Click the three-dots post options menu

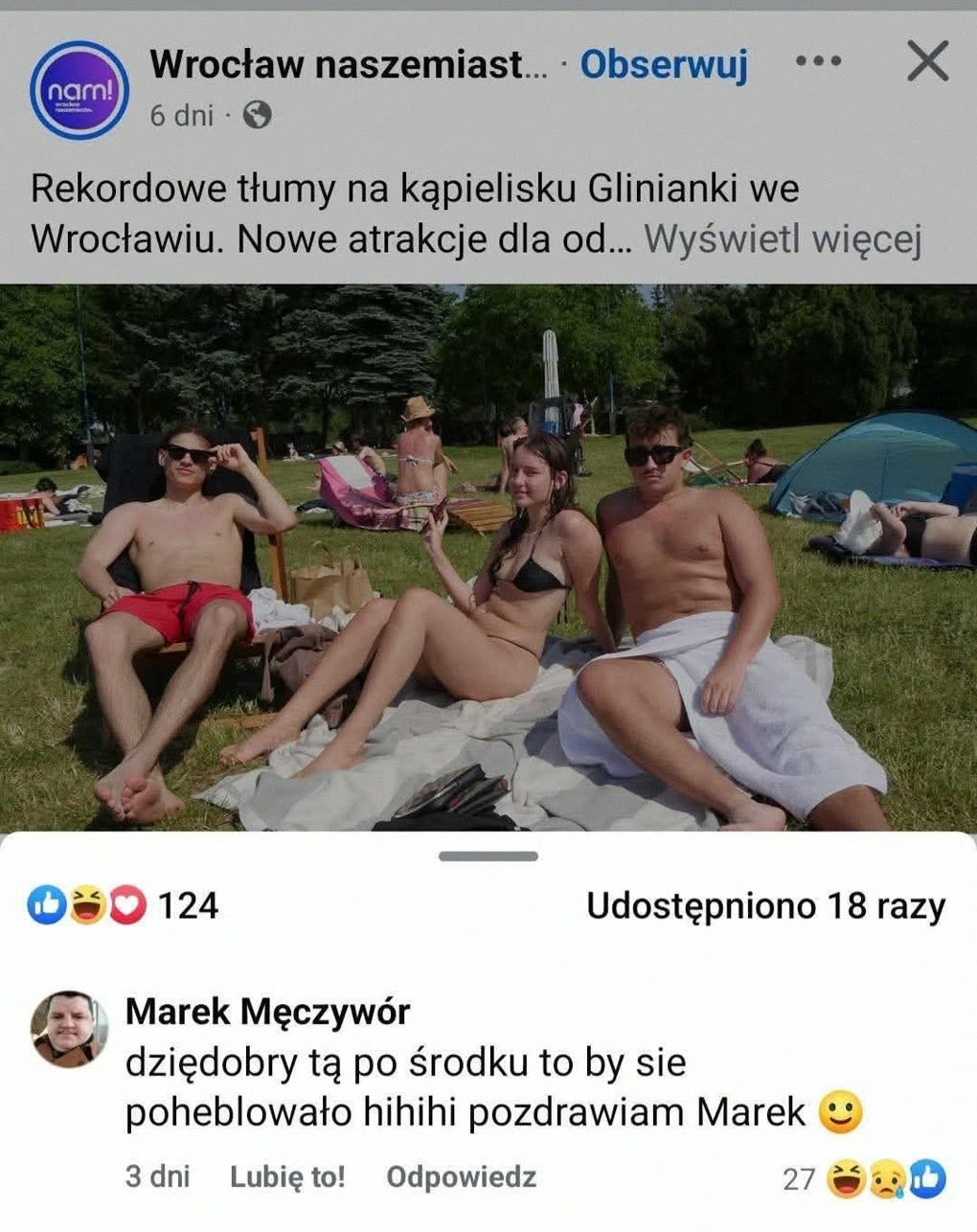pyautogui.click(x=819, y=62)
